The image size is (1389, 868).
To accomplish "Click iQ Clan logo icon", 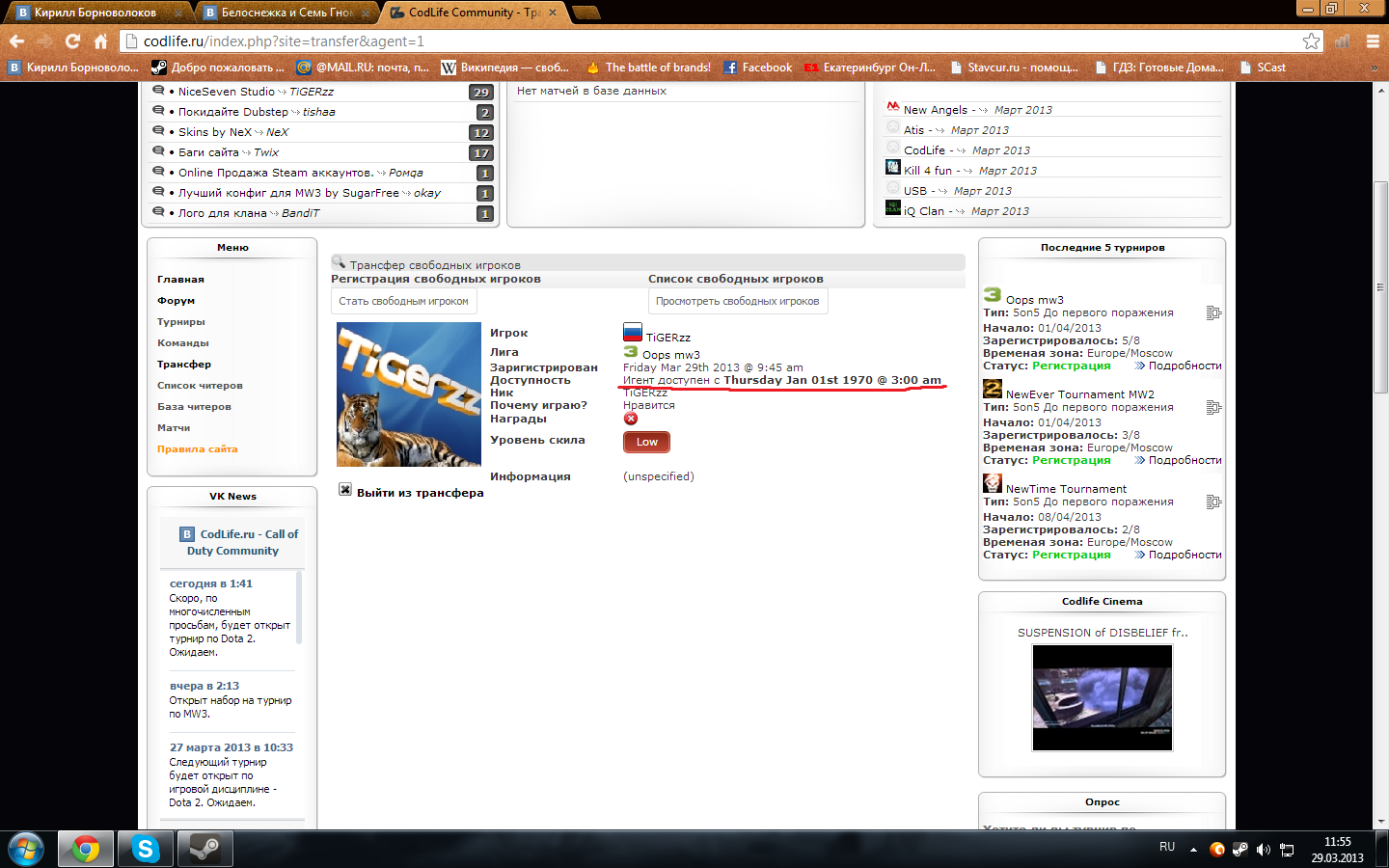I will click(893, 208).
